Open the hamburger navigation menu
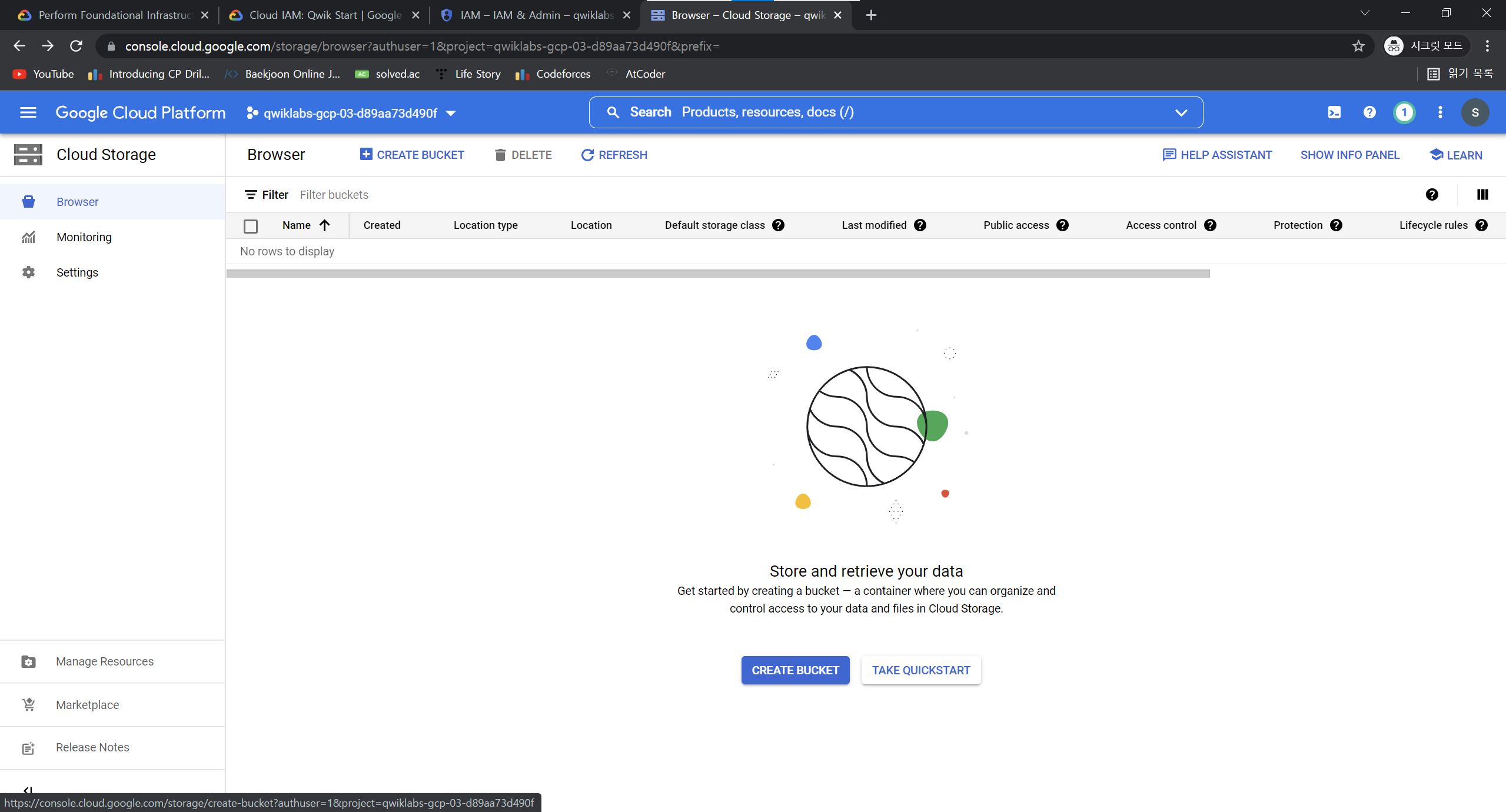This screenshot has height=812, width=1506. pyautogui.click(x=28, y=112)
